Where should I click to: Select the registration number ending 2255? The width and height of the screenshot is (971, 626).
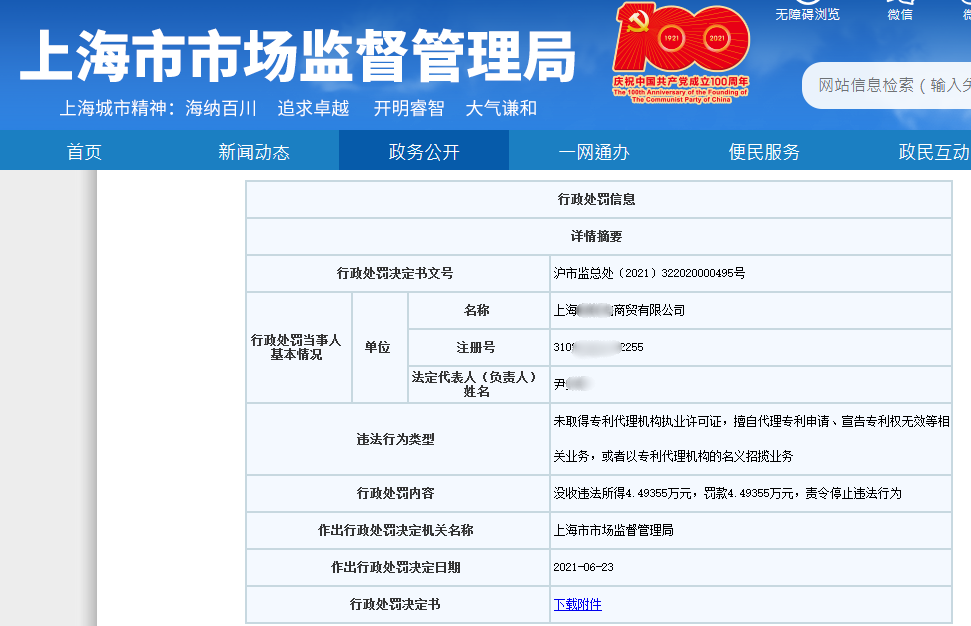point(598,347)
